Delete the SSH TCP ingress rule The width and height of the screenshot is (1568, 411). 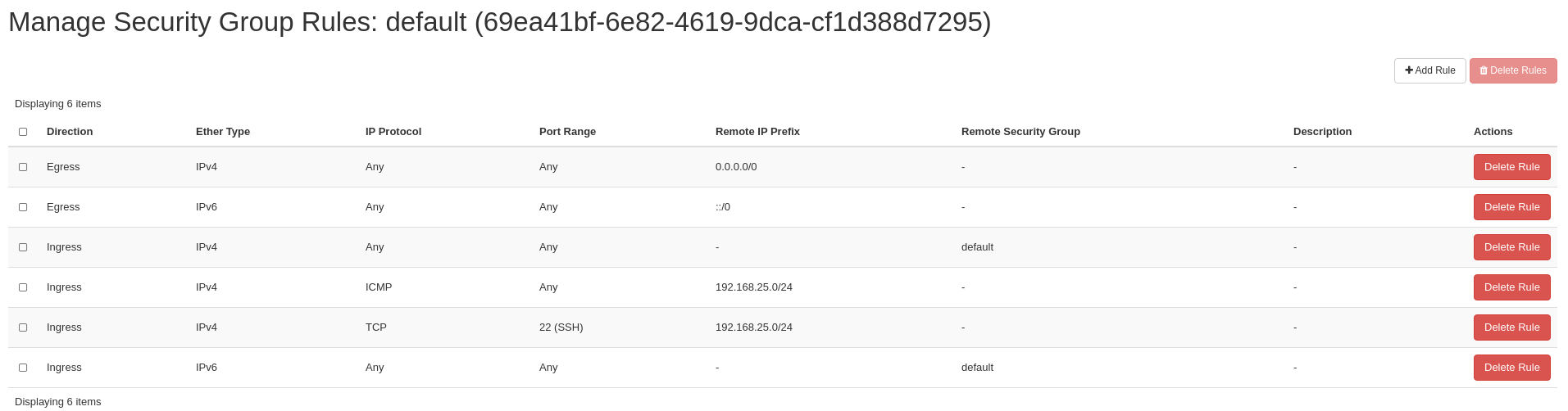1511,327
